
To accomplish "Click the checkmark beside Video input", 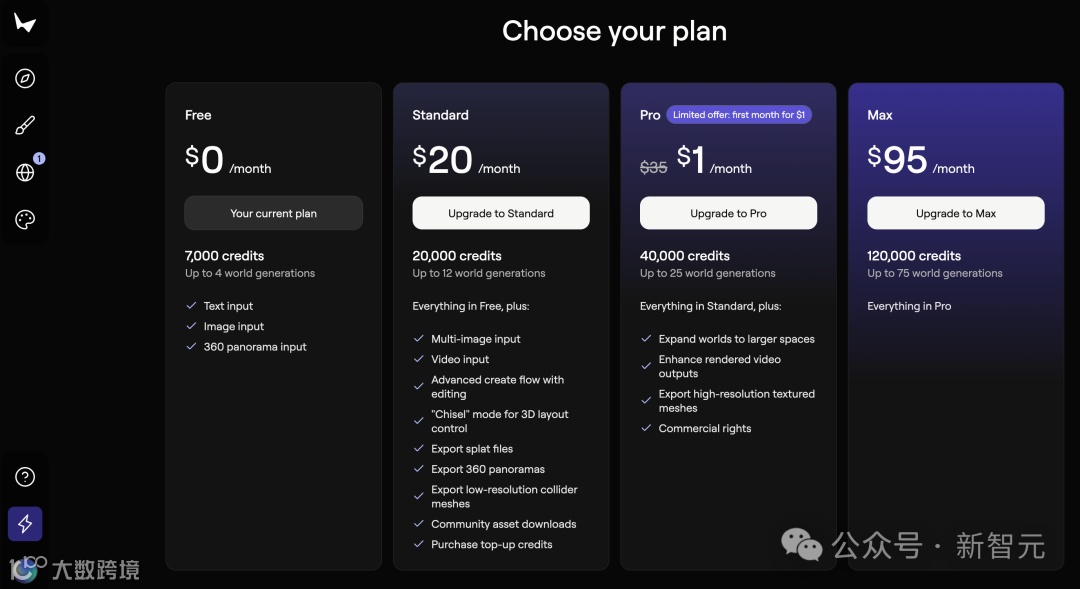I will [420, 359].
